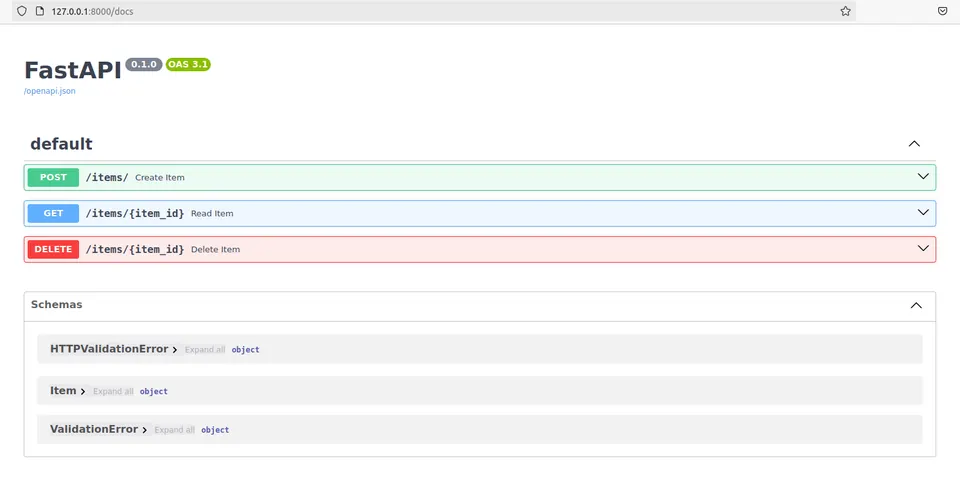Viewport: 960px width, 495px height.
Task: Click Expand all next to Item
Action: pyautogui.click(x=113, y=391)
